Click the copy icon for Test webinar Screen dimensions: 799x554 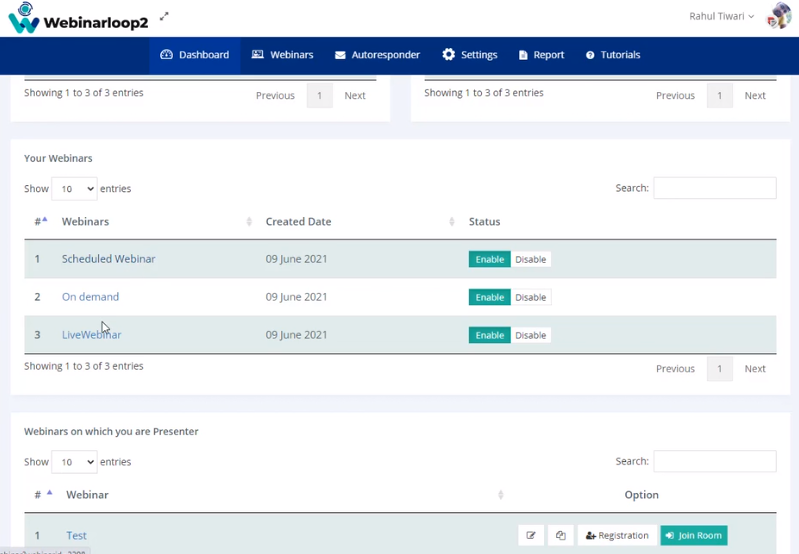(x=561, y=535)
